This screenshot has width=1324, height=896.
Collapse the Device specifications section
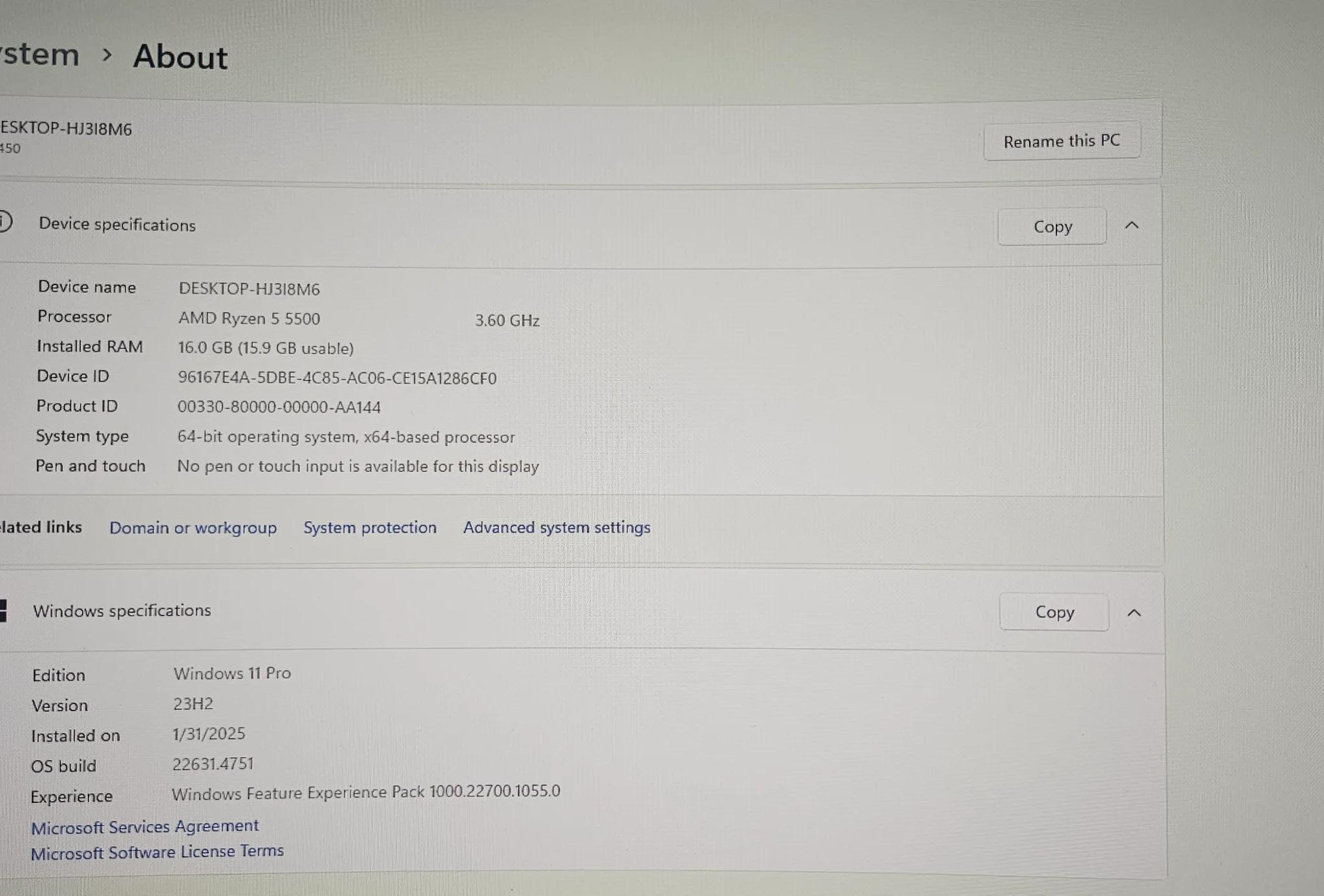(x=1131, y=226)
